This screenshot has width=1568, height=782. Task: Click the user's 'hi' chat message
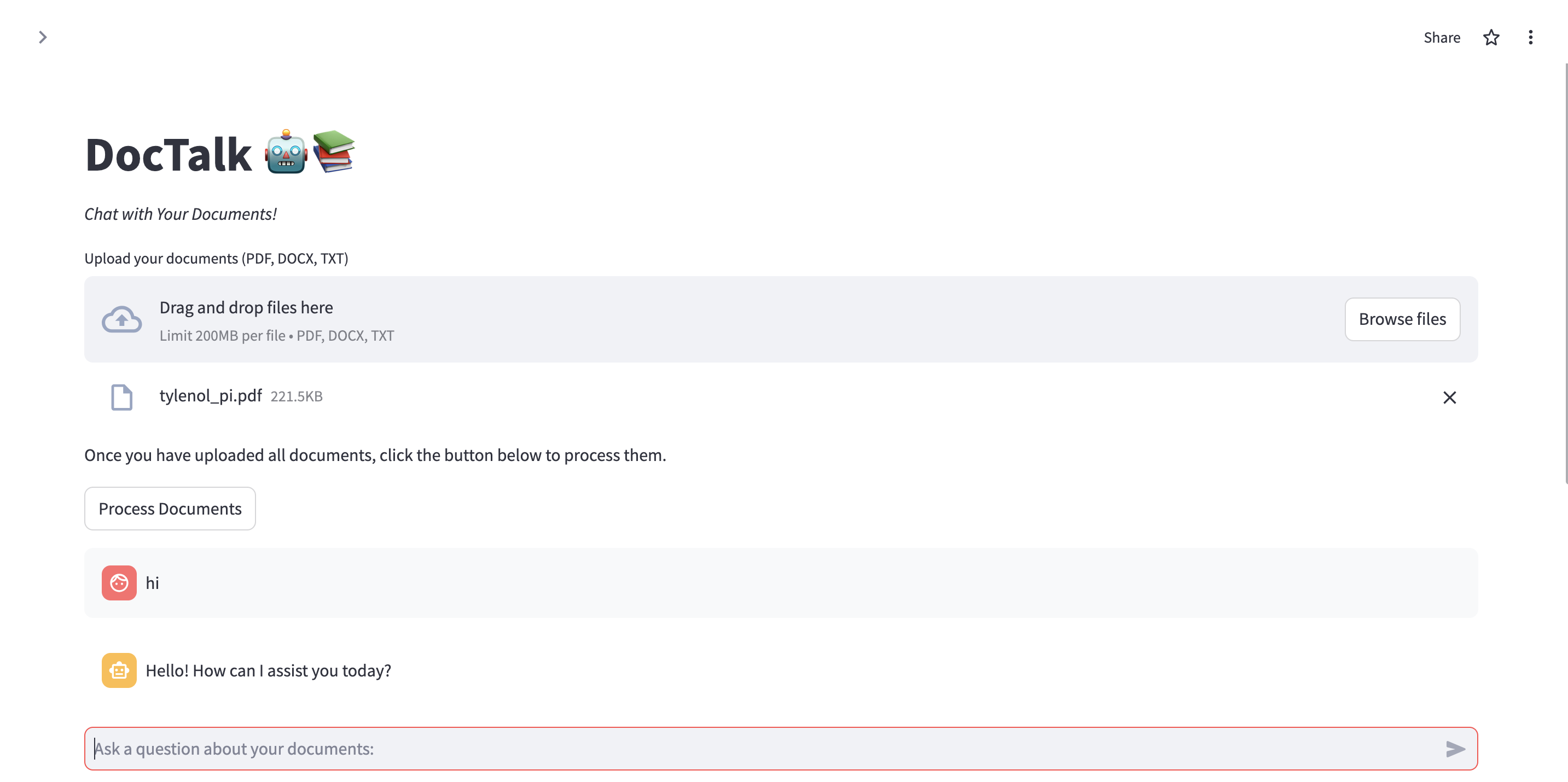pyautogui.click(x=152, y=583)
